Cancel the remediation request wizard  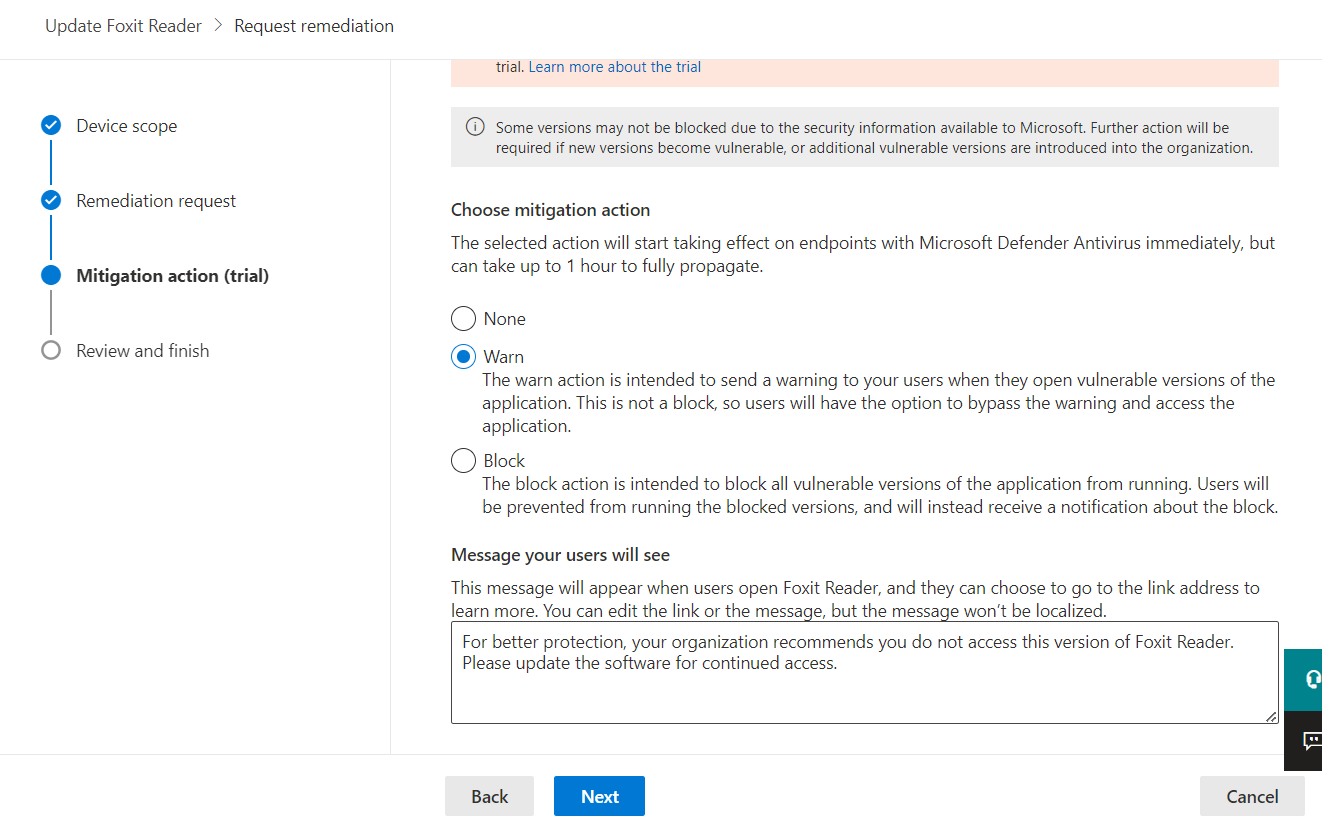tap(1252, 797)
